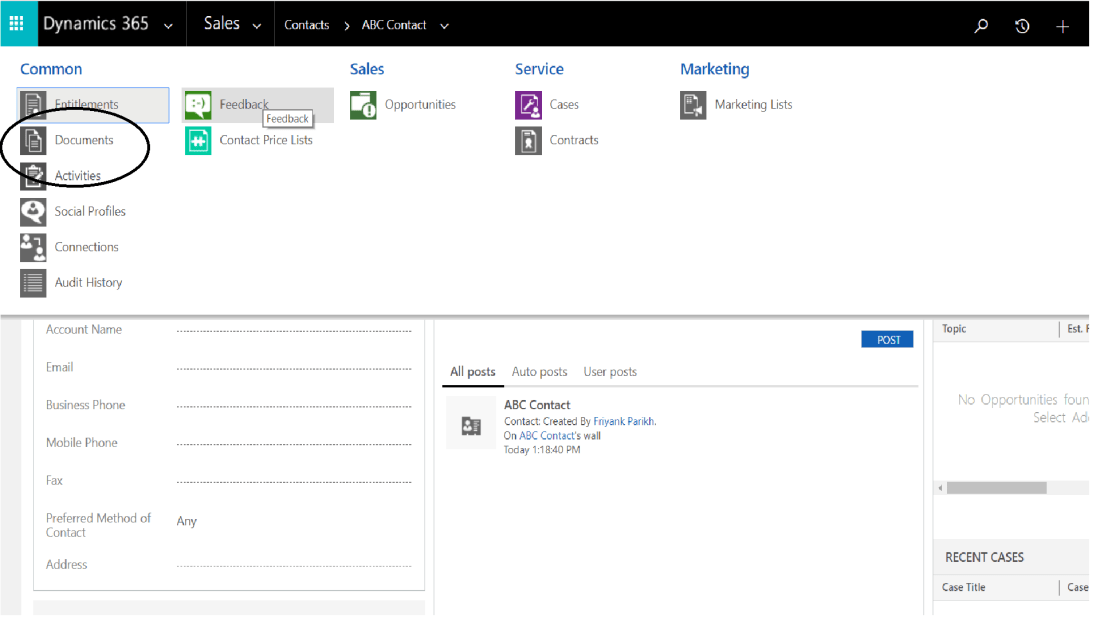Image resolution: width=1100 pixels, height=618 pixels.
Task: Click the Marketing Lists icon
Action: point(693,105)
